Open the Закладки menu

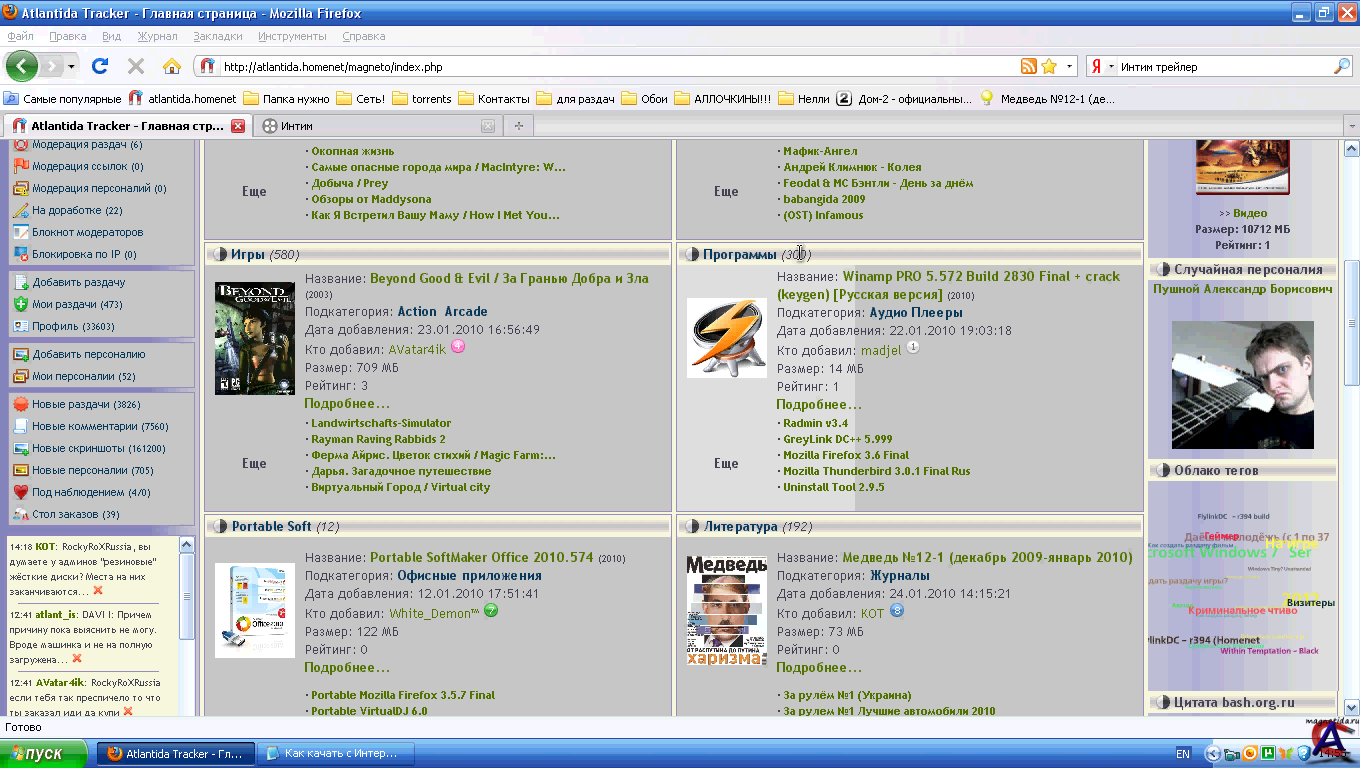click(x=217, y=36)
